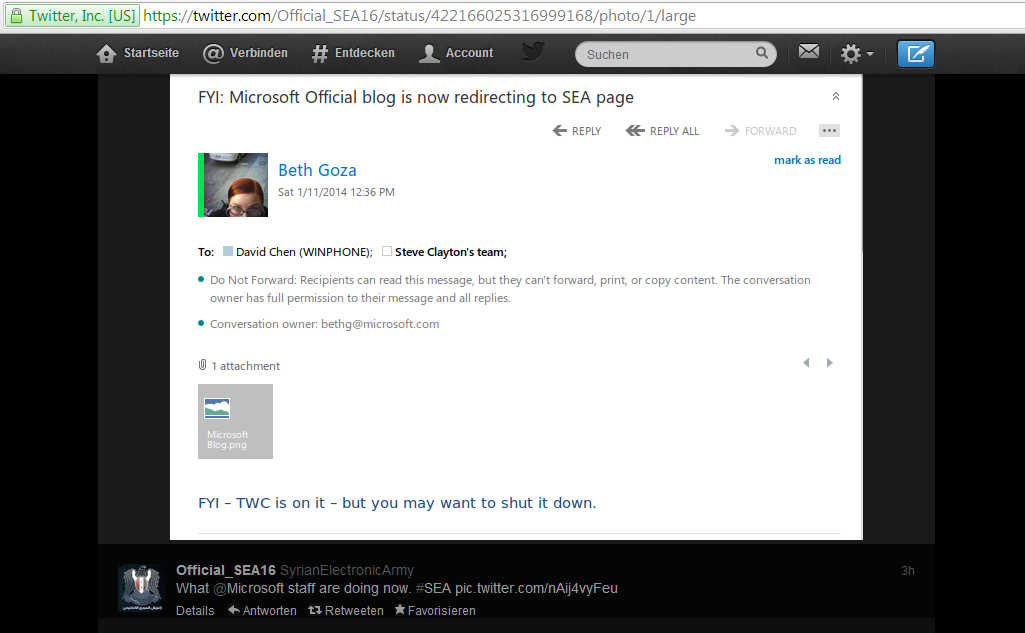The width and height of the screenshot is (1025, 633).
Task: Click the paperclip attachment icon
Action: point(203,365)
